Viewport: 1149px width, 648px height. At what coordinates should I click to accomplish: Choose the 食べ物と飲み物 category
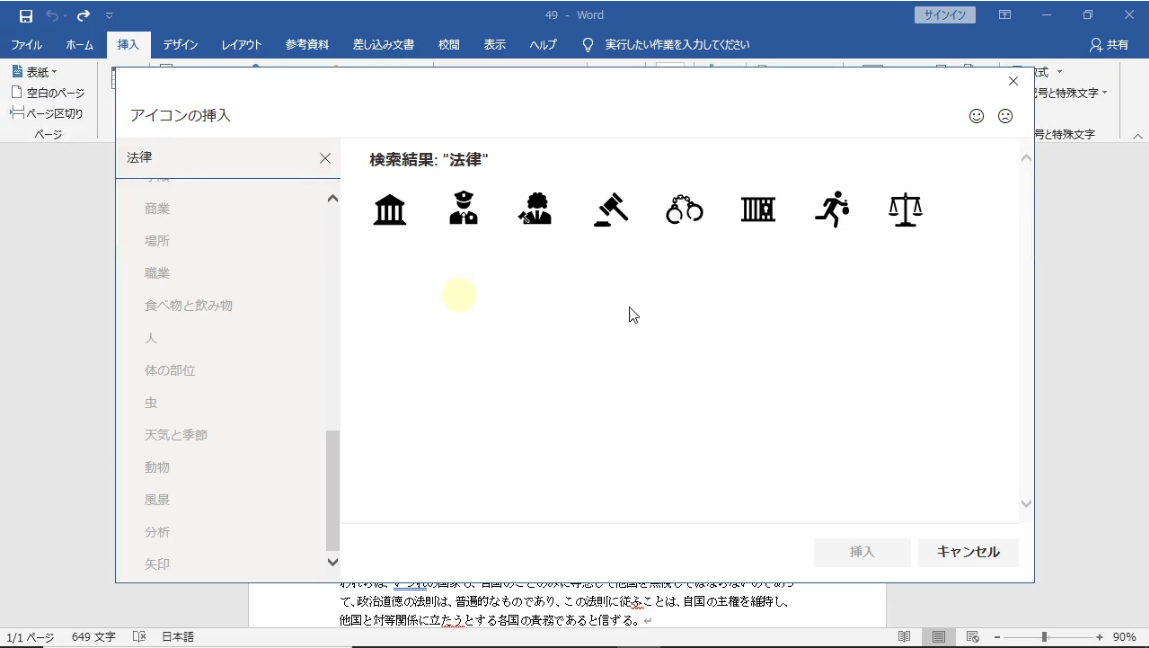[188, 305]
